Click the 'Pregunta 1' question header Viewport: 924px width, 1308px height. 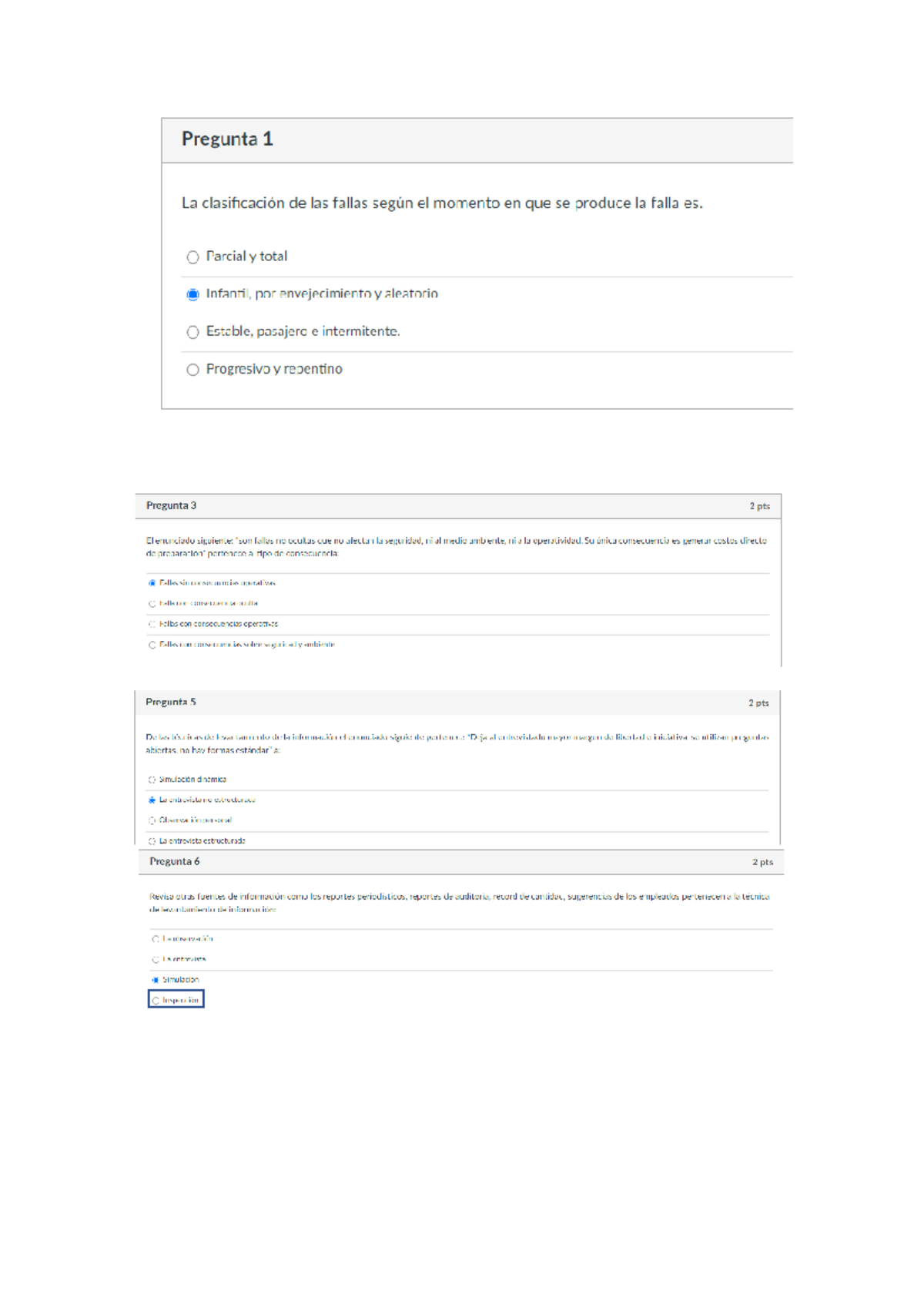227,139
